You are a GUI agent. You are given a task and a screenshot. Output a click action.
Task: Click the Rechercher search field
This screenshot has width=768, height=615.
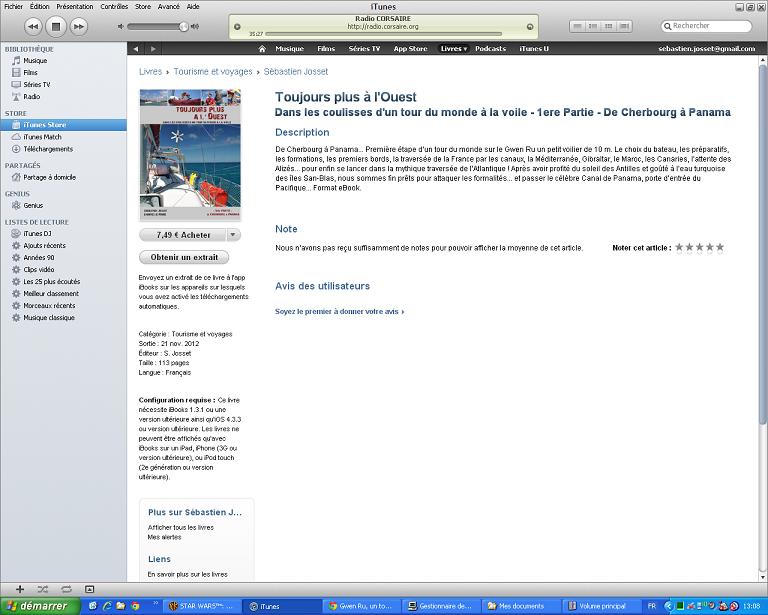[x=706, y=26]
